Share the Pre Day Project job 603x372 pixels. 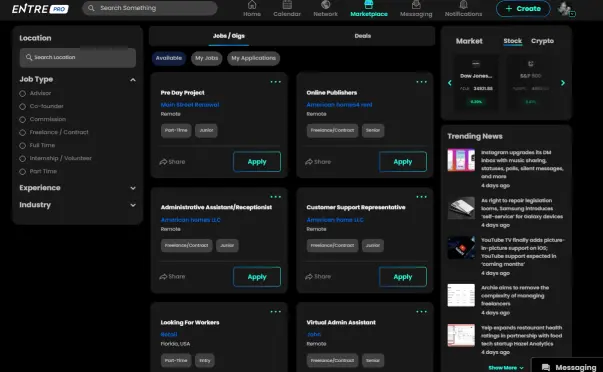pyautogui.click(x=172, y=162)
